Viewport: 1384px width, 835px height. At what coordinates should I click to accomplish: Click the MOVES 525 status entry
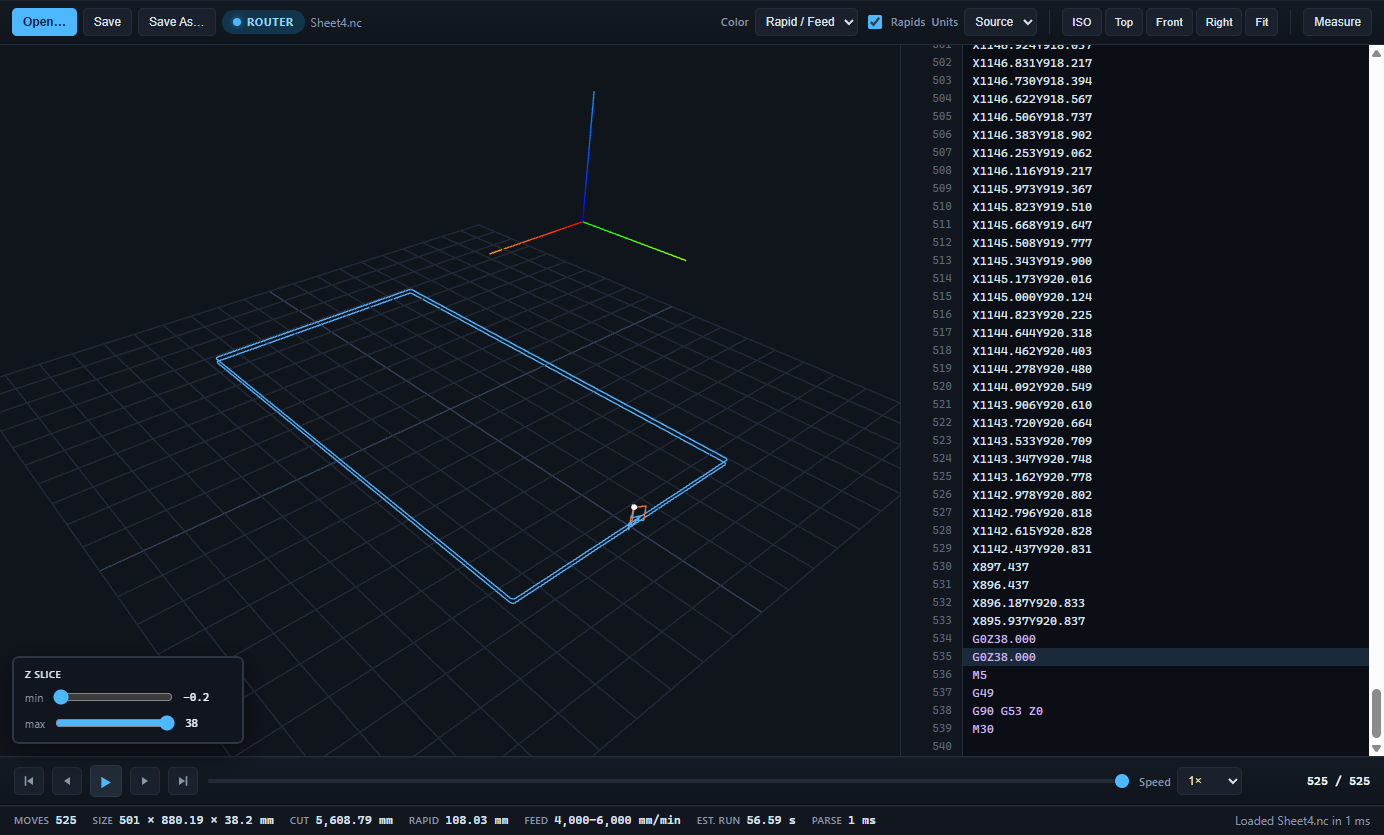(45, 820)
